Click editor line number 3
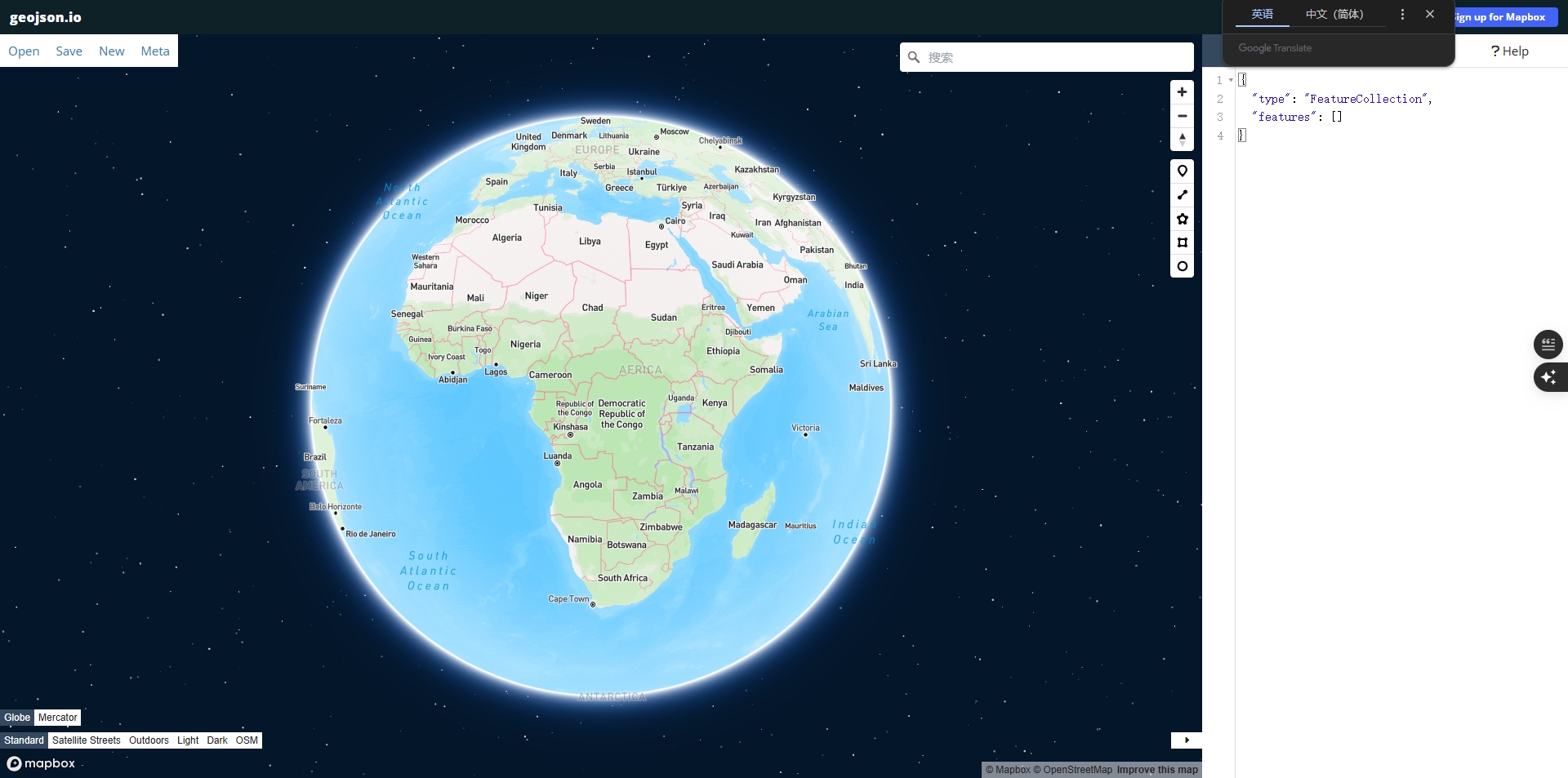 coord(1220,117)
